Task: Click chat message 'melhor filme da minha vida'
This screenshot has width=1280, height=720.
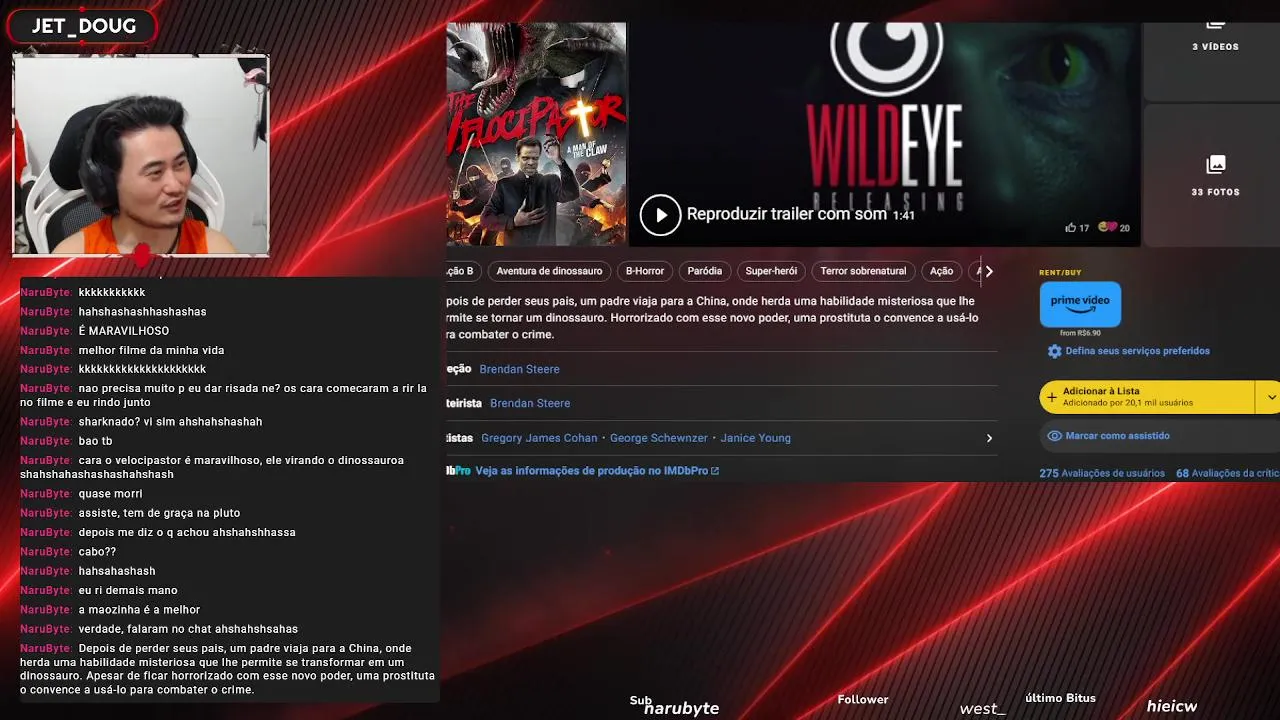Action: click(151, 350)
